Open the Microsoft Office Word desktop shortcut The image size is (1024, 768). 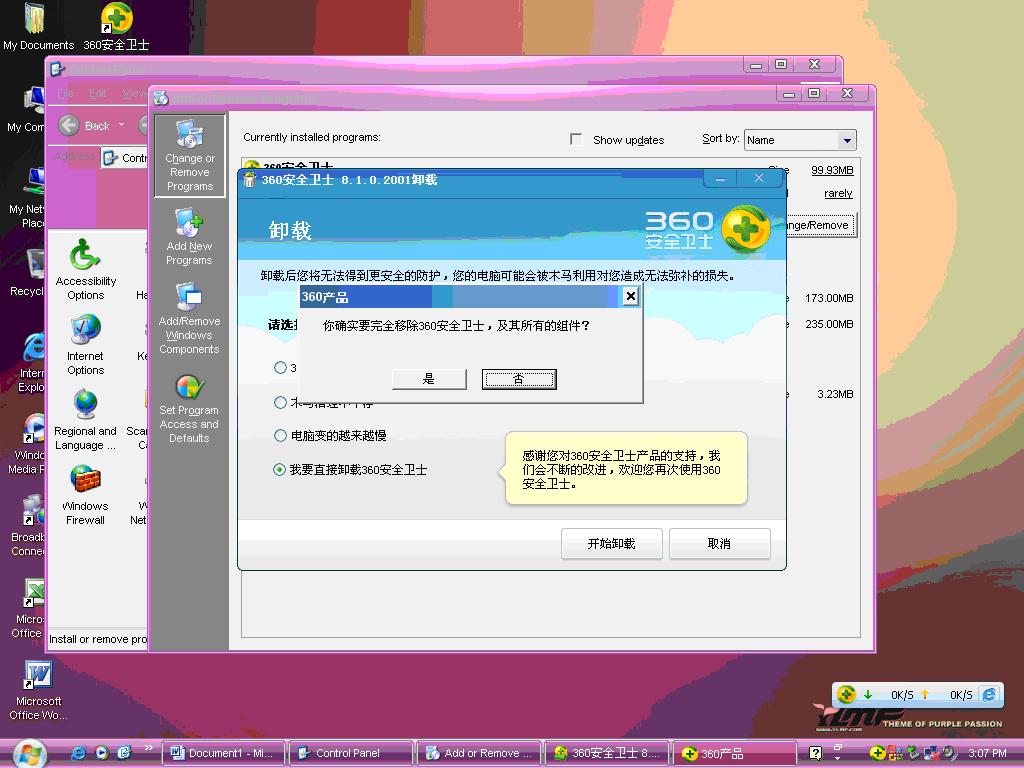(38, 690)
